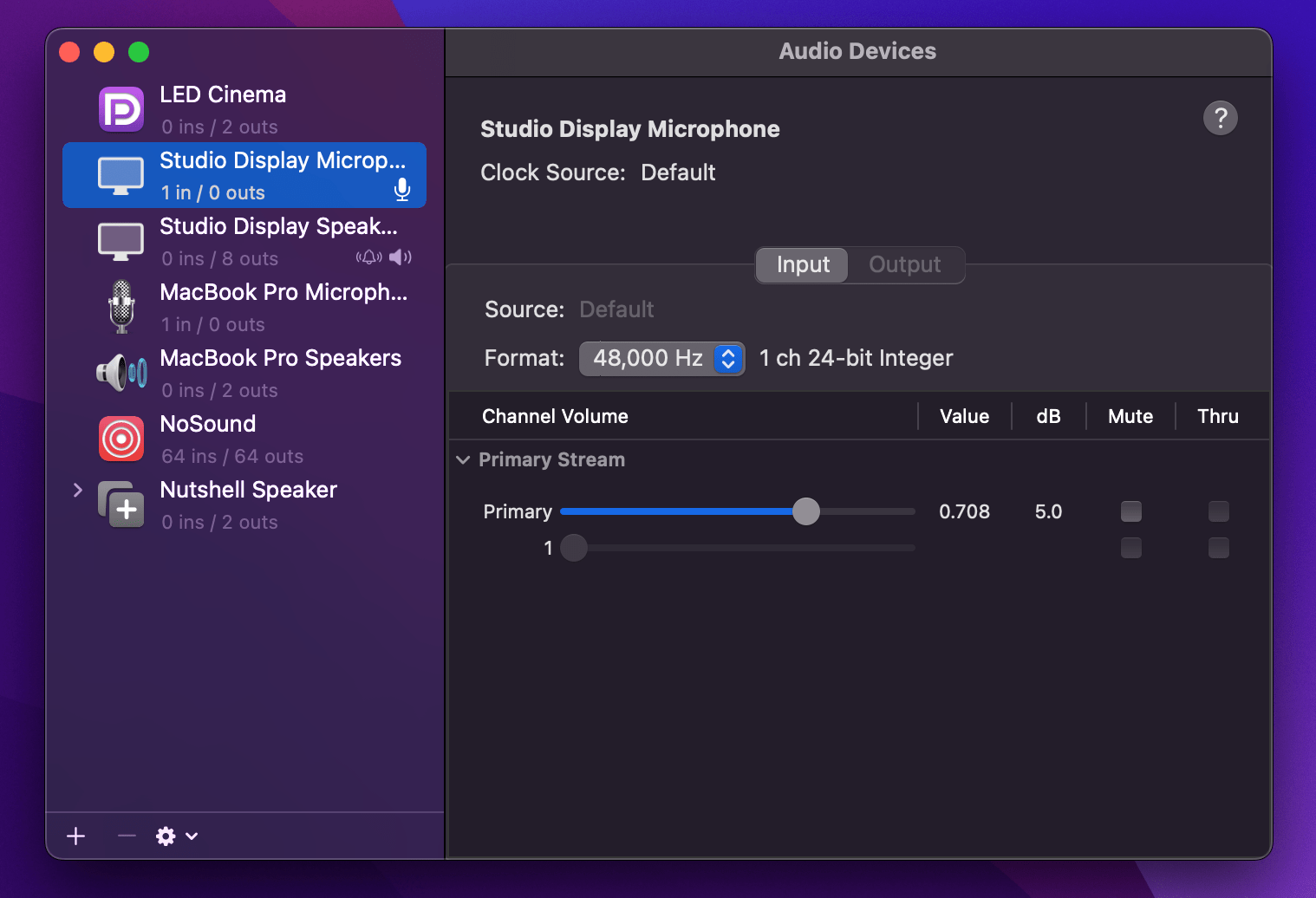Expand the Nutshell Speaker device
The image size is (1316, 898).
click(x=78, y=490)
